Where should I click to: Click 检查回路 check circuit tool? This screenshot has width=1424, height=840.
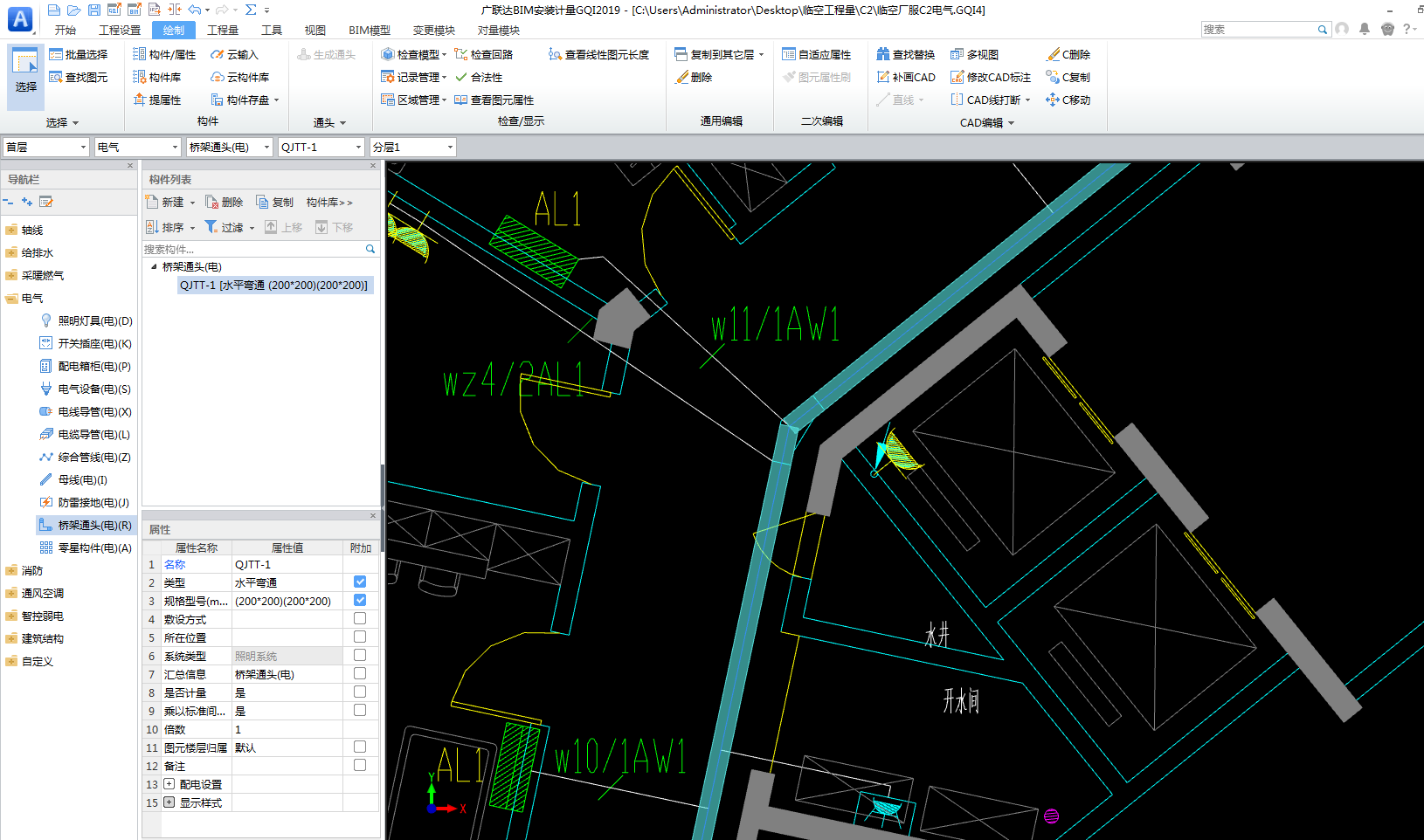(483, 54)
